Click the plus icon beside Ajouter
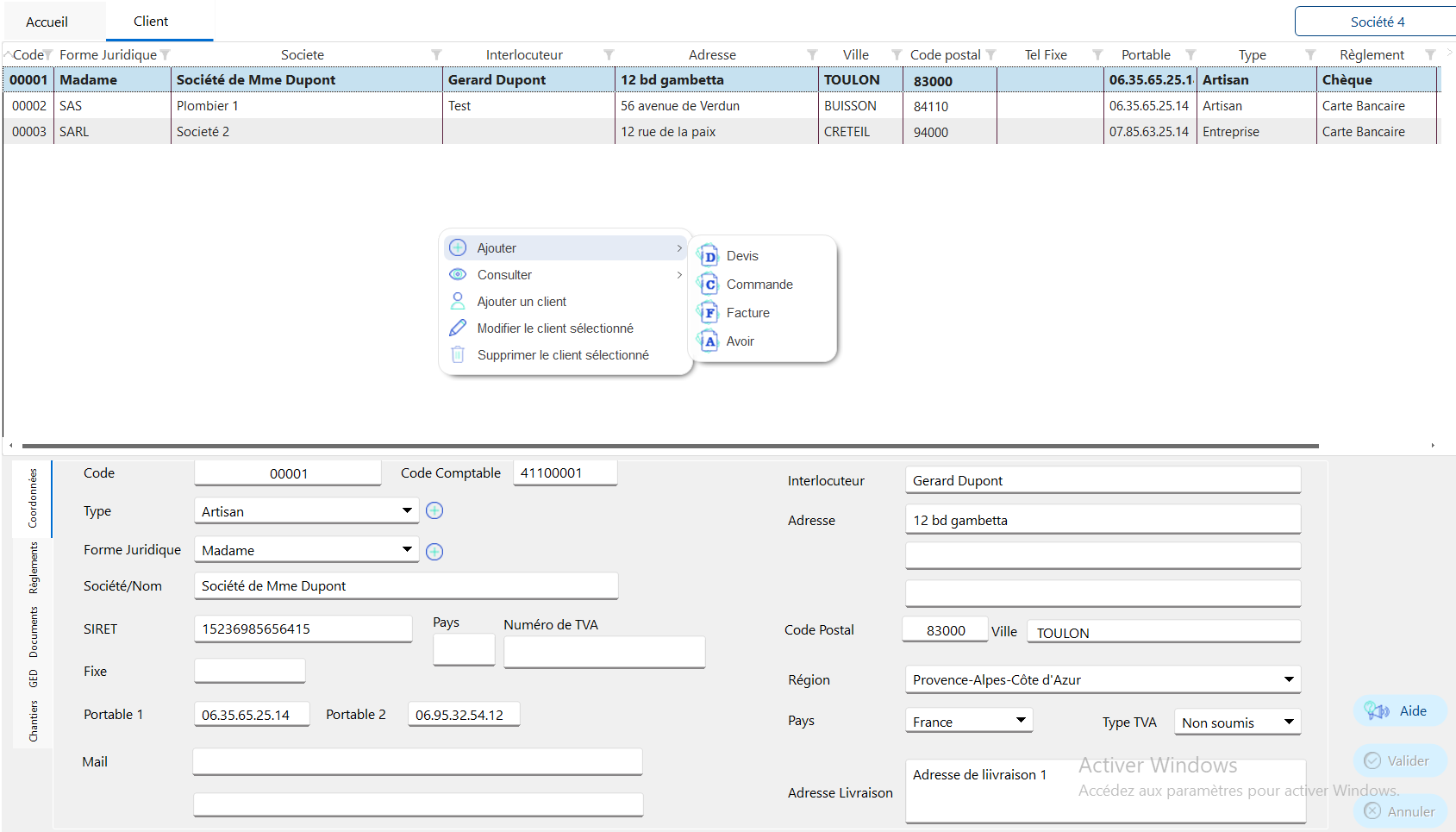The width and height of the screenshot is (1456, 832). coord(458,247)
